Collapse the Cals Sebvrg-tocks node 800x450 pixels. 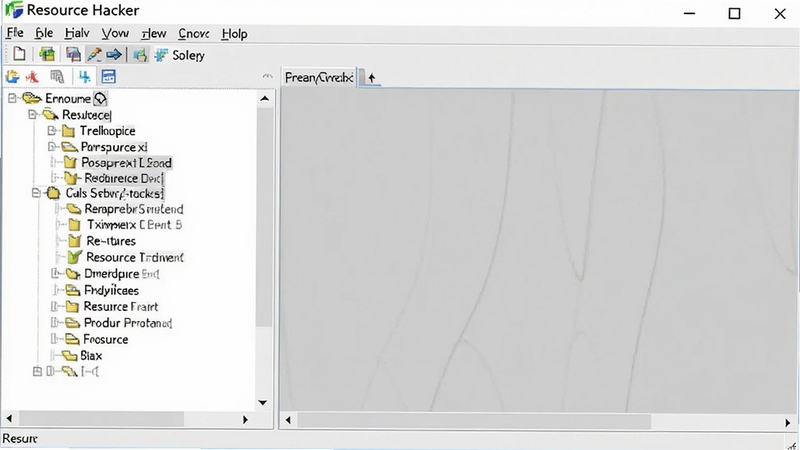36,193
